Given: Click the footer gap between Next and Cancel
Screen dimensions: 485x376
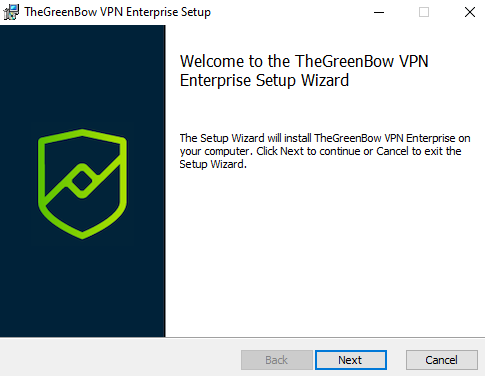Looking at the screenshot, I should point(396,360).
